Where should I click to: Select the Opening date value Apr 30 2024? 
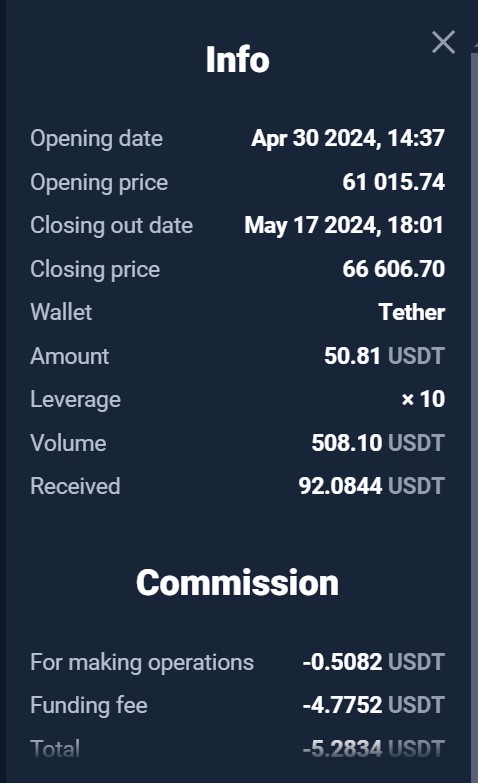click(x=348, y=138)
